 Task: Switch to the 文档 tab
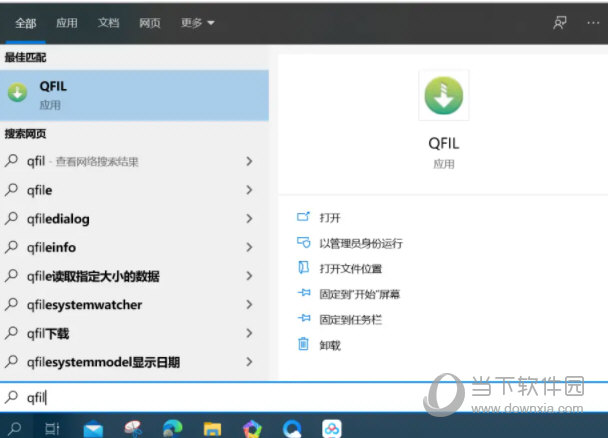(x=108, y=23)
